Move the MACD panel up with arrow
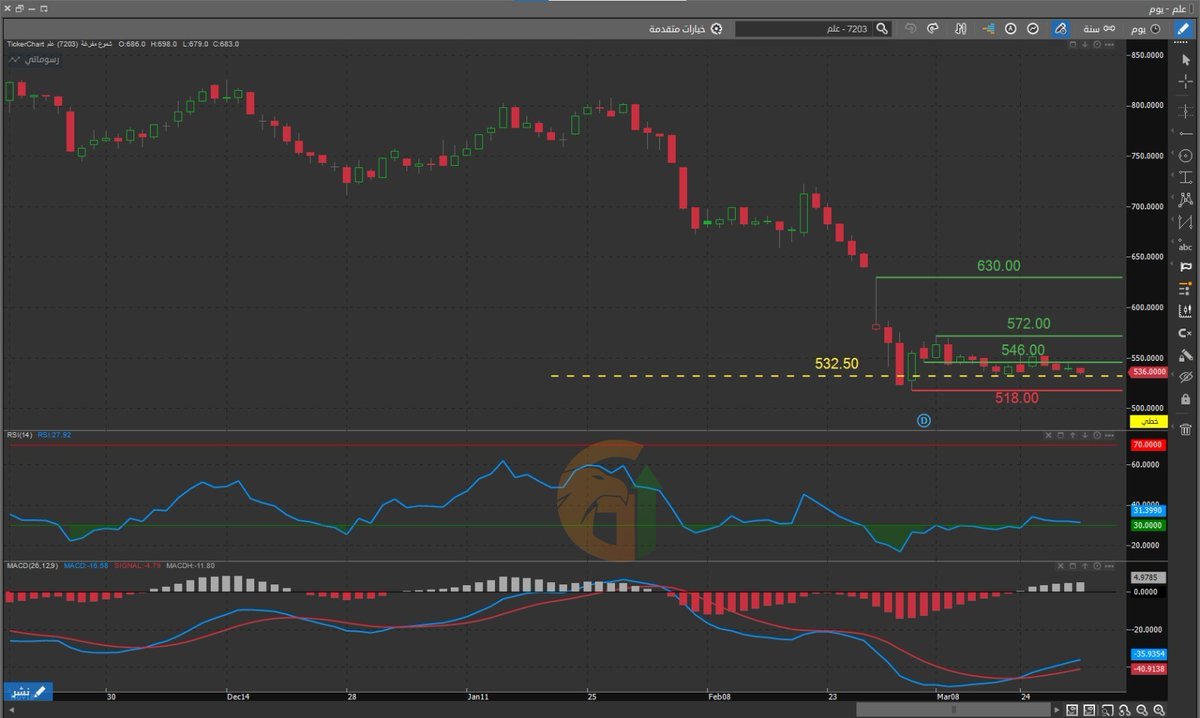 [x=1085, y=566]
